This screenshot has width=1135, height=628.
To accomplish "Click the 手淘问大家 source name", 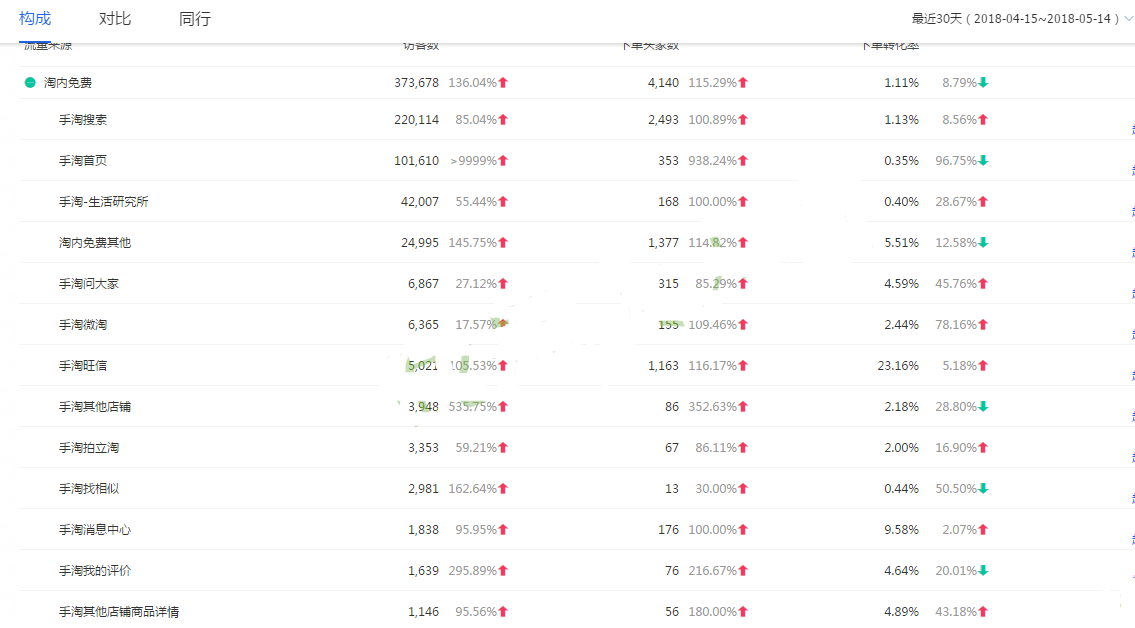I will click(89, 284).
